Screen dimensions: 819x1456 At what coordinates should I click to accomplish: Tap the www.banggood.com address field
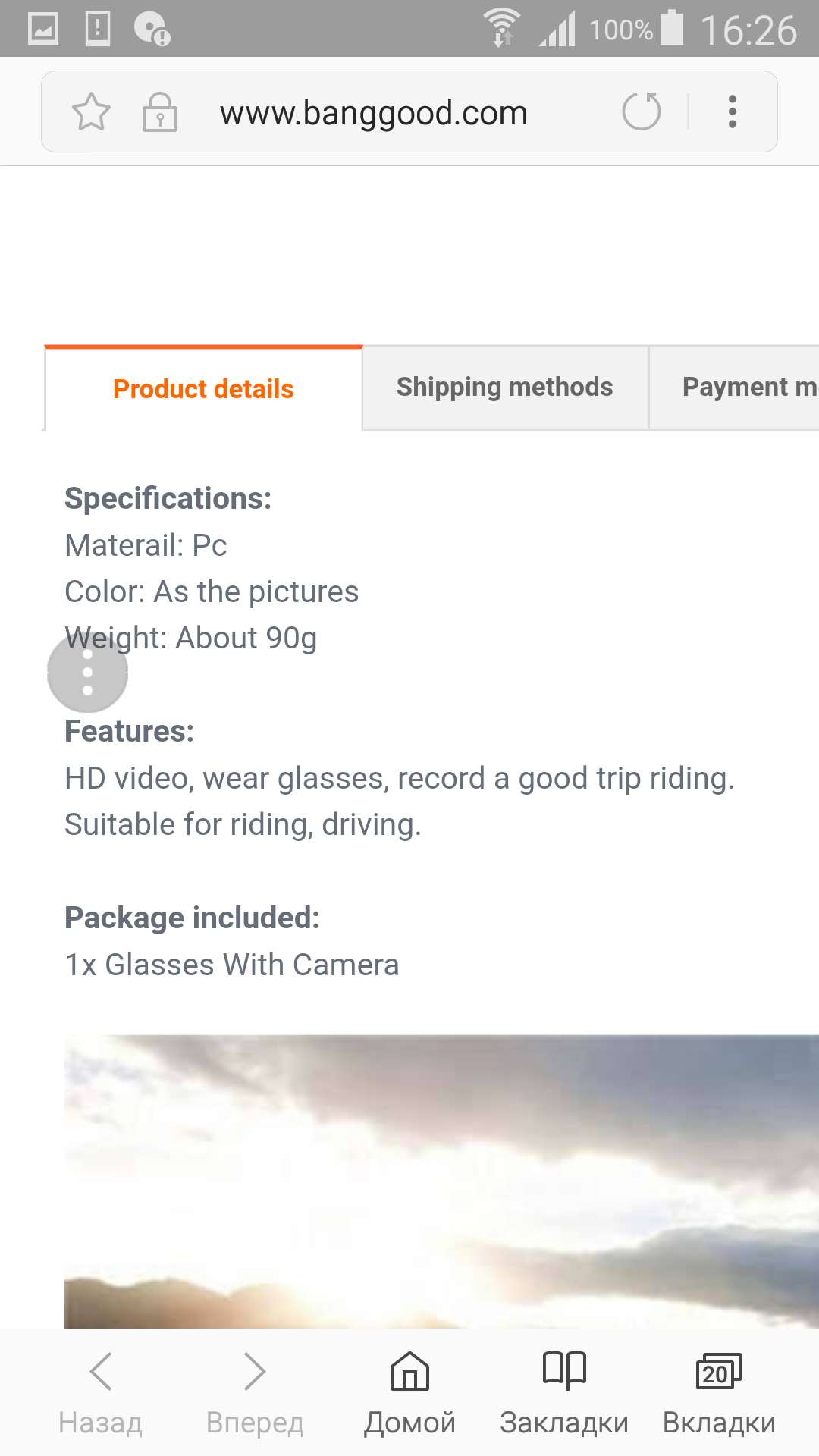373,112
